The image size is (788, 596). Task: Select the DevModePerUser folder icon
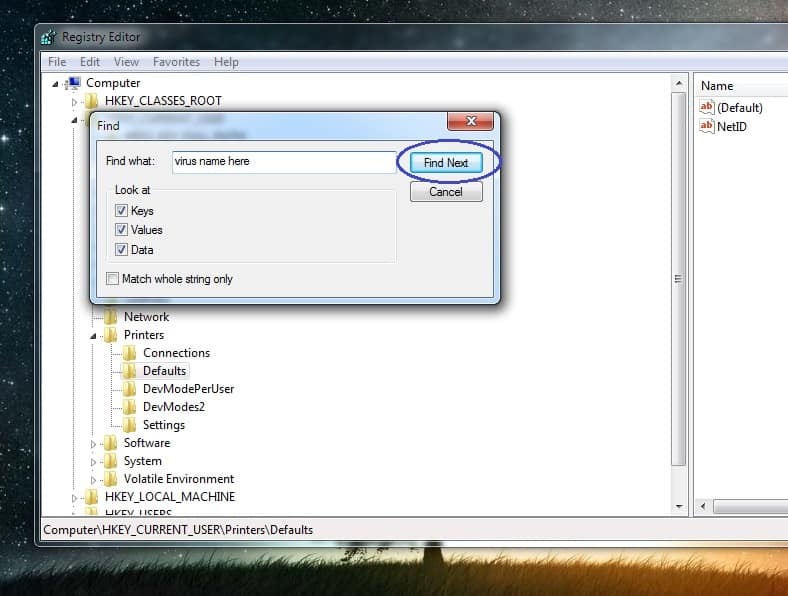coord(130,389)
